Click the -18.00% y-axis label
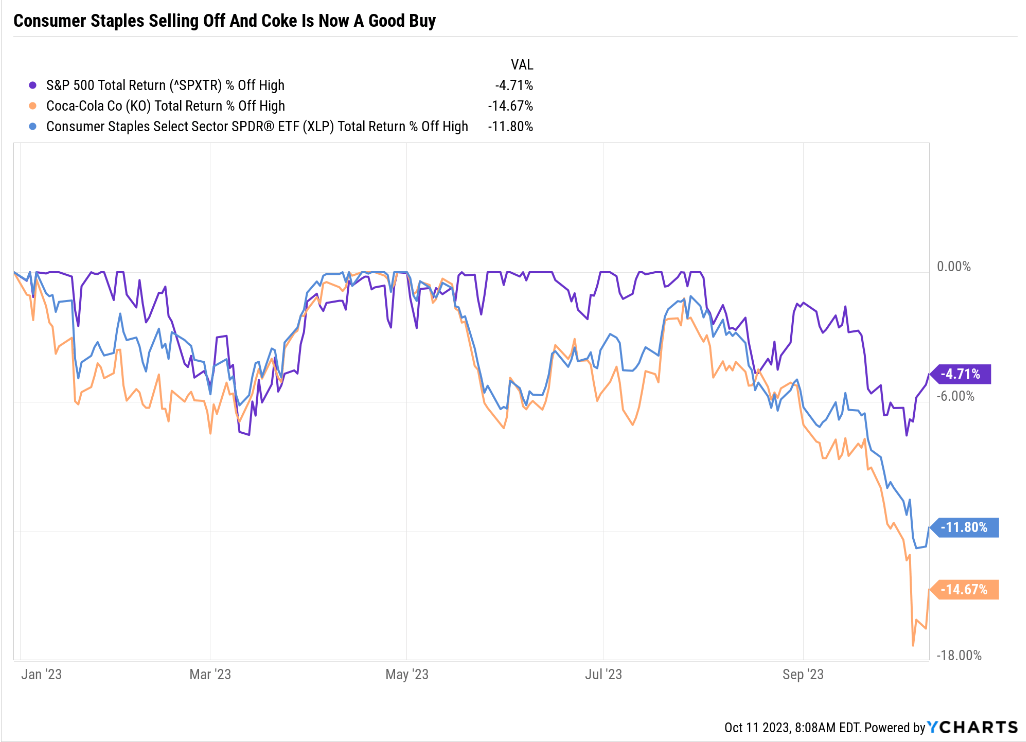 (957, 656)
